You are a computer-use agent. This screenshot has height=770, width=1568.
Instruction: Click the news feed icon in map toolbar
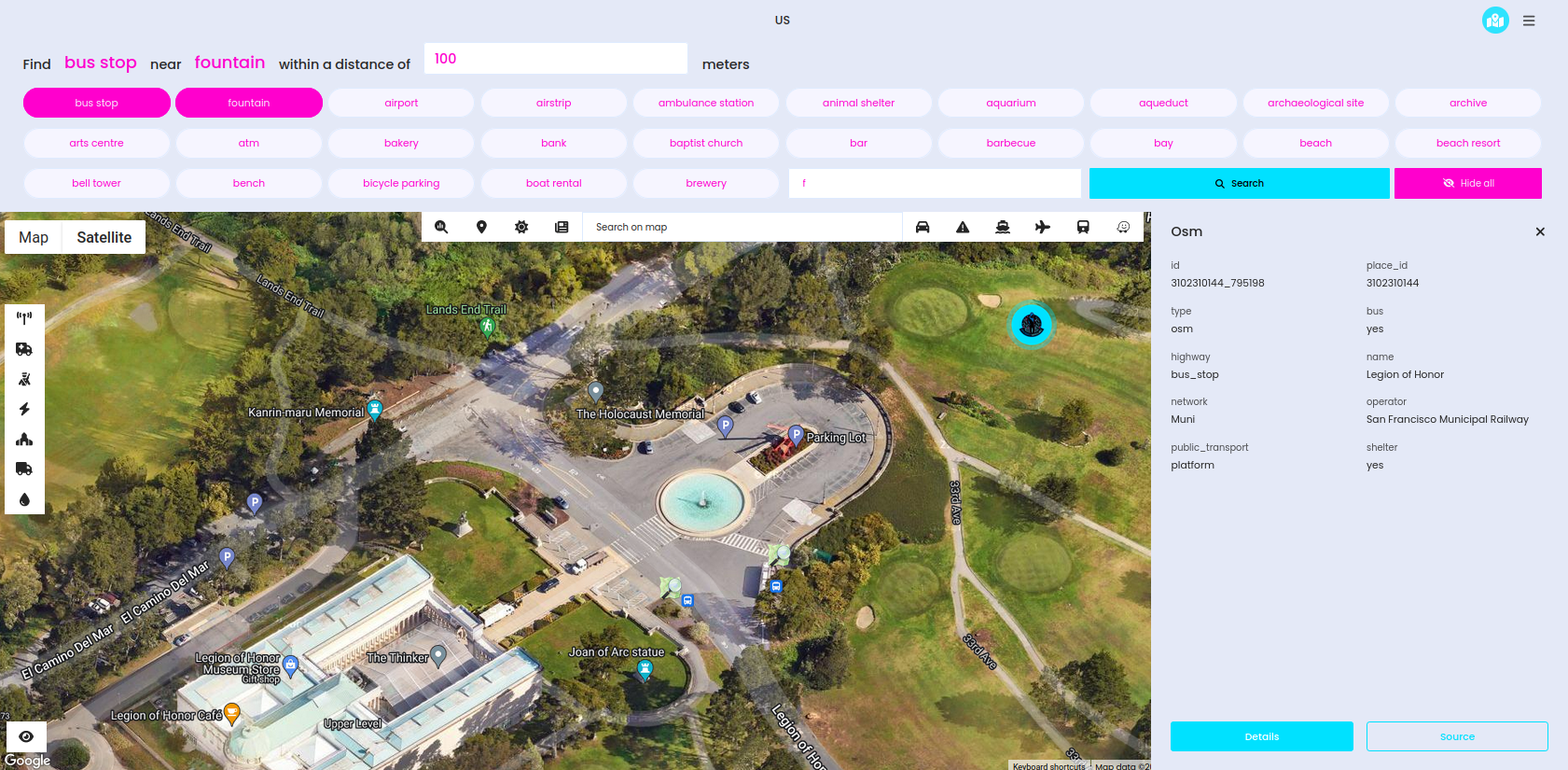click(562, 227)
